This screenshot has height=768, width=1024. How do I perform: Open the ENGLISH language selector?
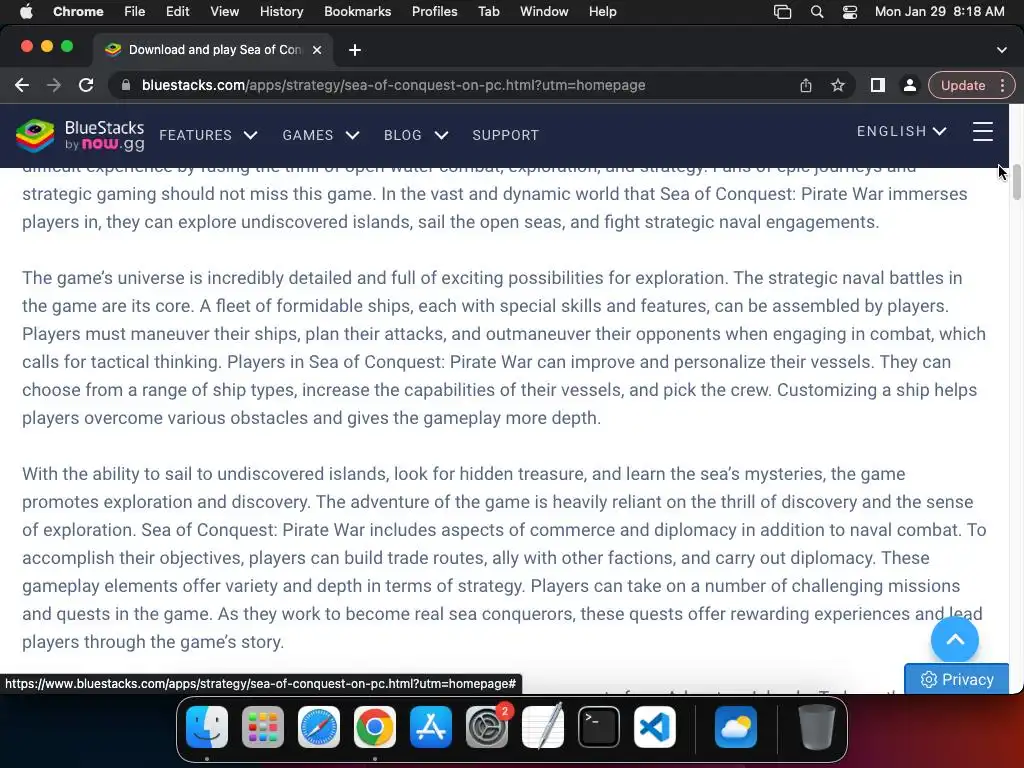pyautogui.click(x=902, y=131)
